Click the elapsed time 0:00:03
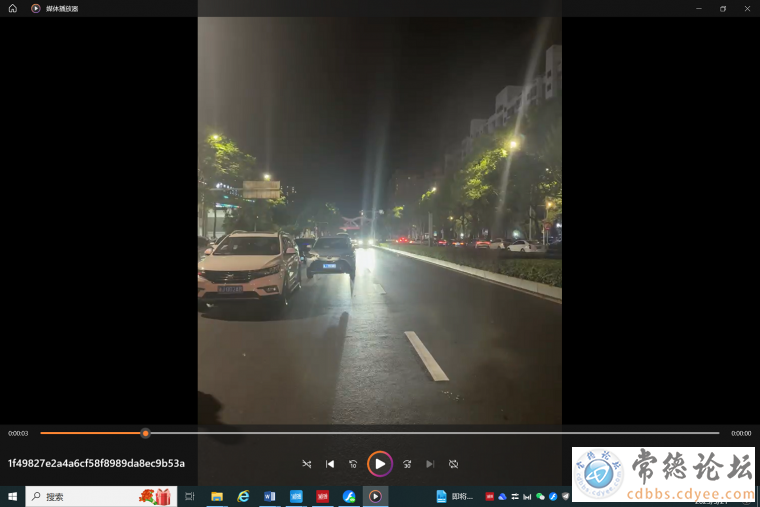The height and width of the screenshot is (507, 760). pos(18,433)
